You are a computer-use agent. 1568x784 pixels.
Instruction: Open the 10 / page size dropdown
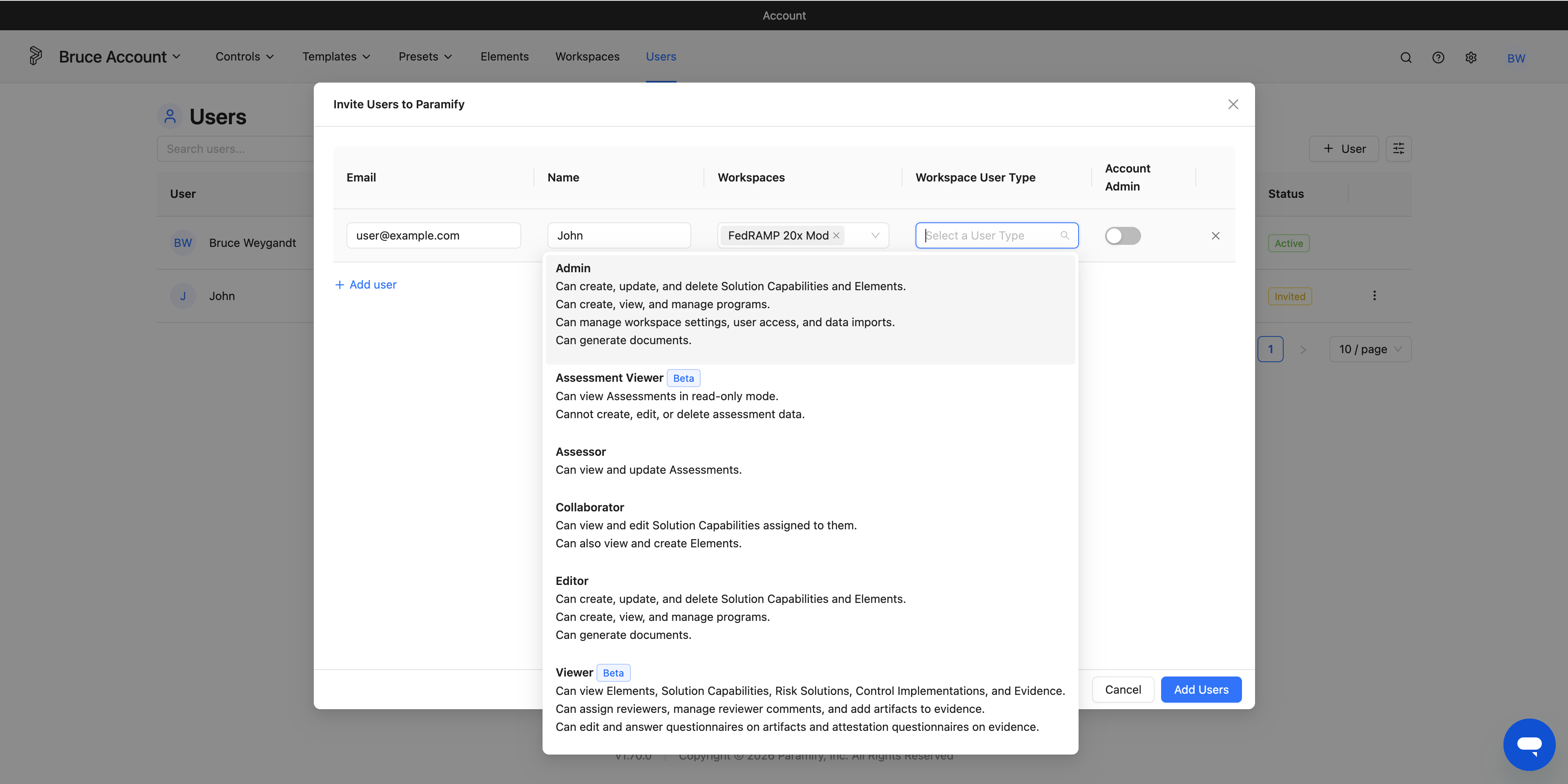click(x=1369, y=349)
